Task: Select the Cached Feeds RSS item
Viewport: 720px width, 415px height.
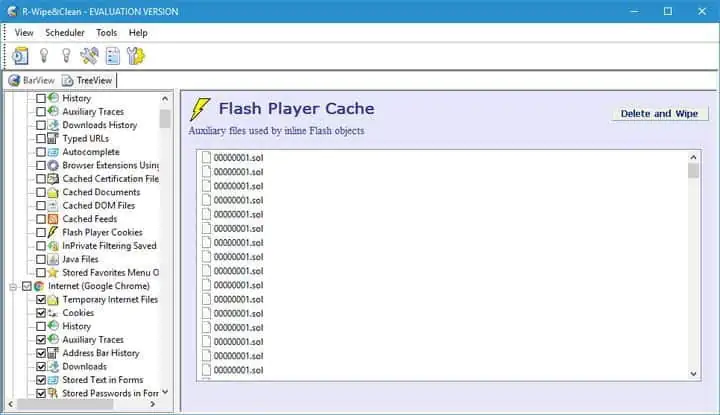Action: point(89,219)
